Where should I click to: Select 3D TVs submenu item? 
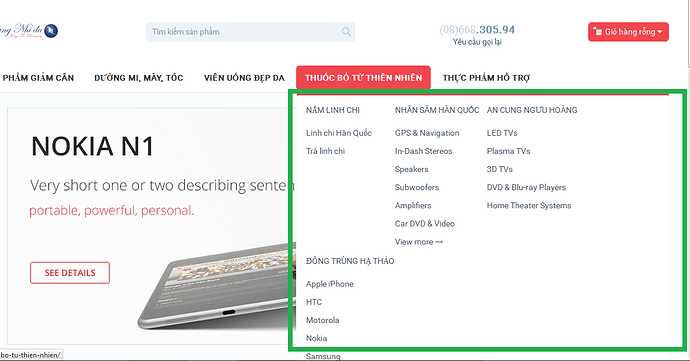click(499, 169)
